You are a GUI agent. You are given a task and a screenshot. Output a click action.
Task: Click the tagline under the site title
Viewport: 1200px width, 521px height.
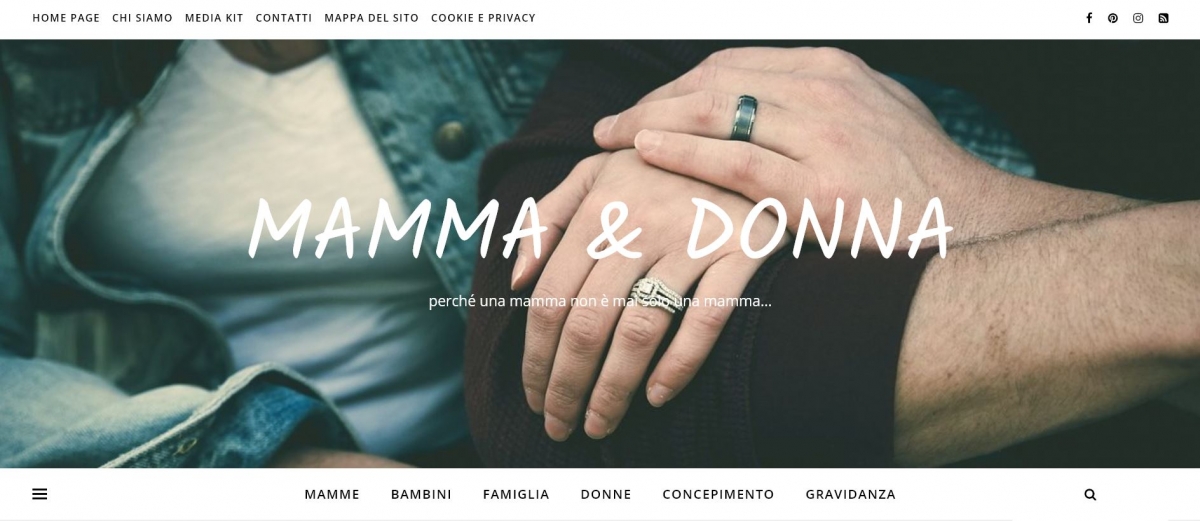pyautogui.click(x=600, y=301)
